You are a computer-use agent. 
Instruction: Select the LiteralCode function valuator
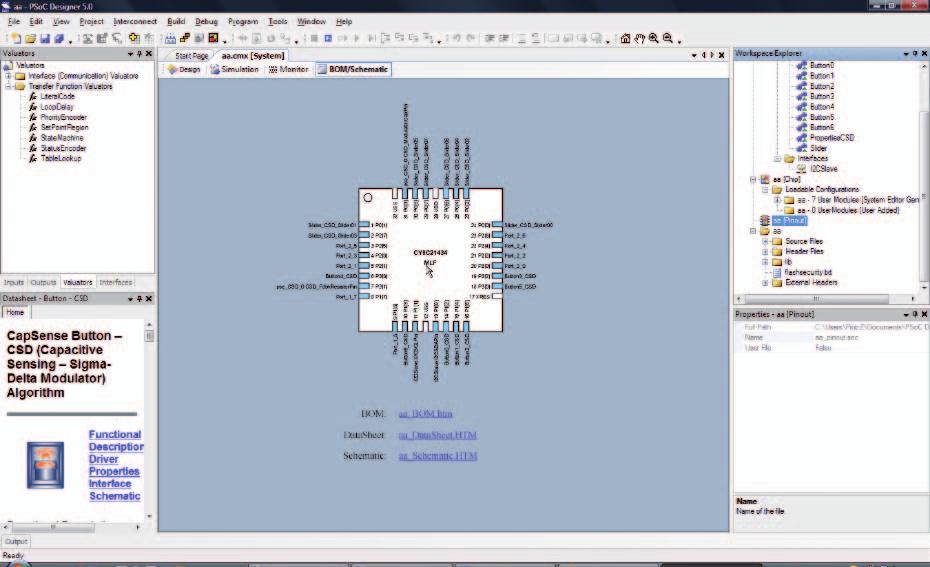[58, 96]
